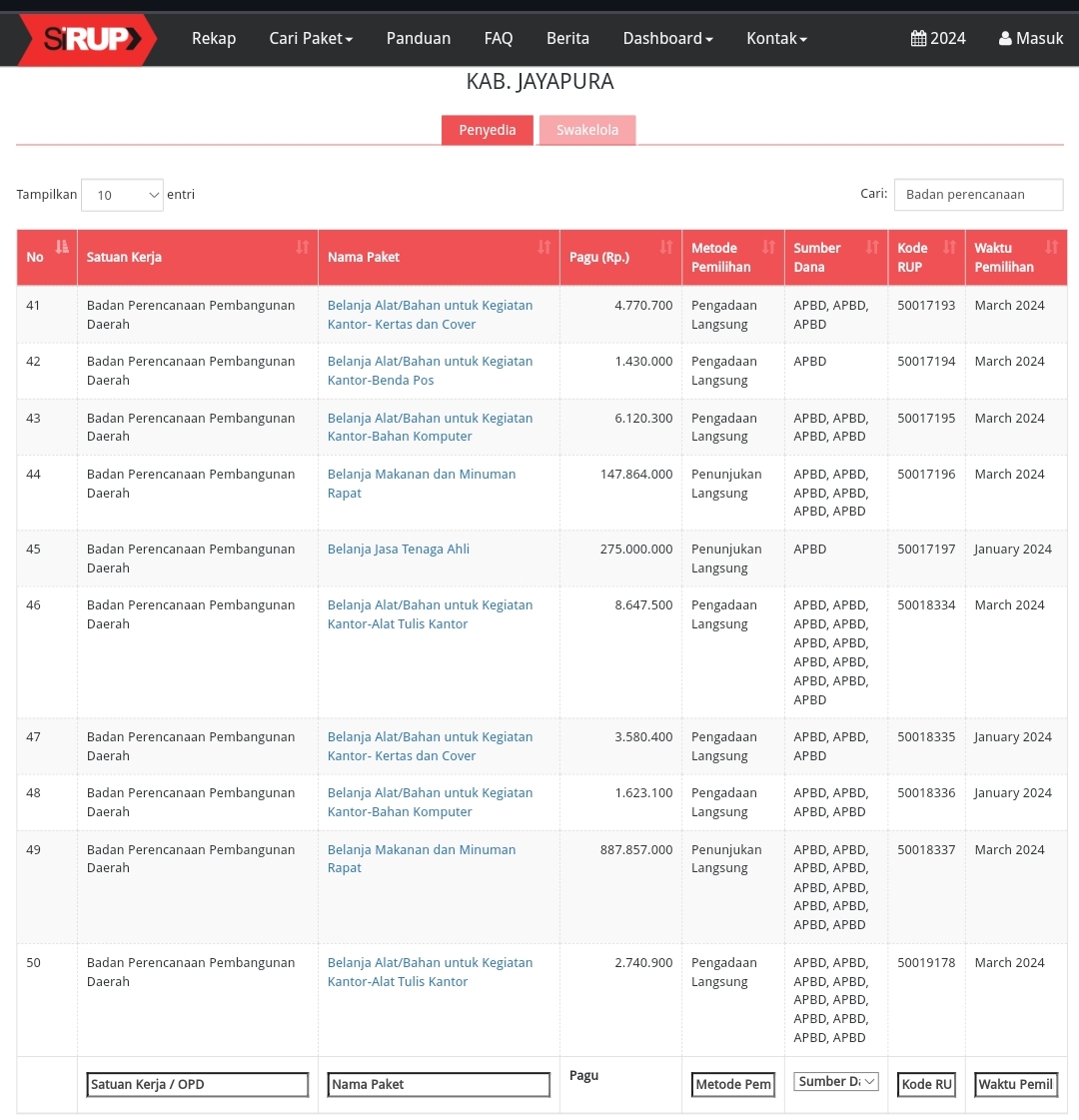The height and width of the screenshot is (1120, 1079).
Task: Expand the Cari Paket dropdown menu
Action: click(311, 39)
